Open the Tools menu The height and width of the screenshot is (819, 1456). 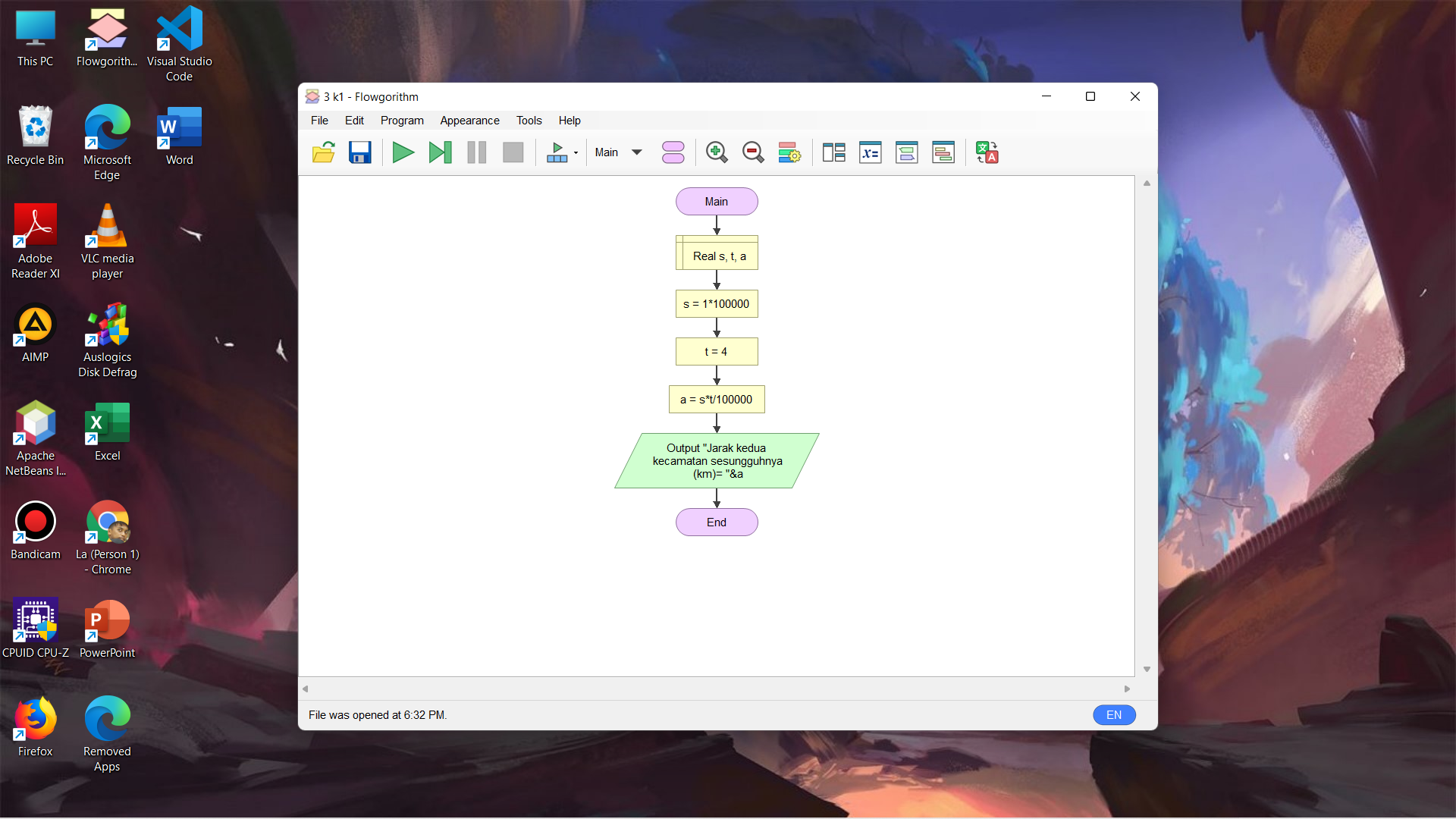point(529,121)
